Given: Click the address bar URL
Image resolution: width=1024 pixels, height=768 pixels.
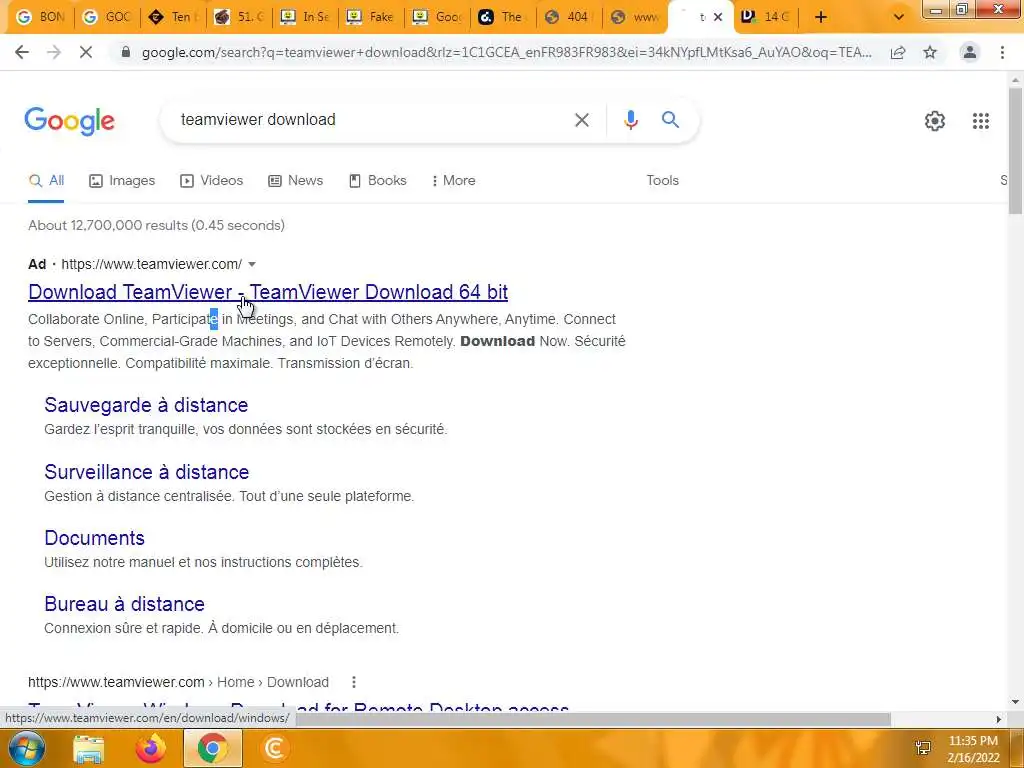Looking at the screenshot, I should 506,53.
